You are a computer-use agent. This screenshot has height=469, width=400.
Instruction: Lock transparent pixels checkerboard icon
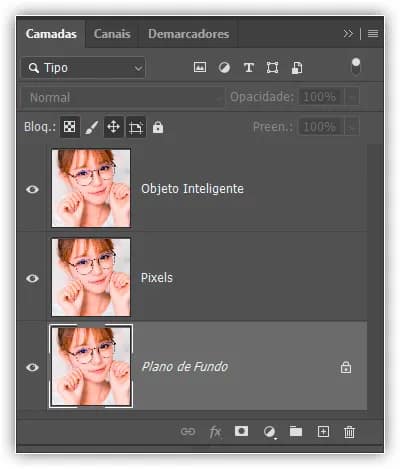coord(70,127)
